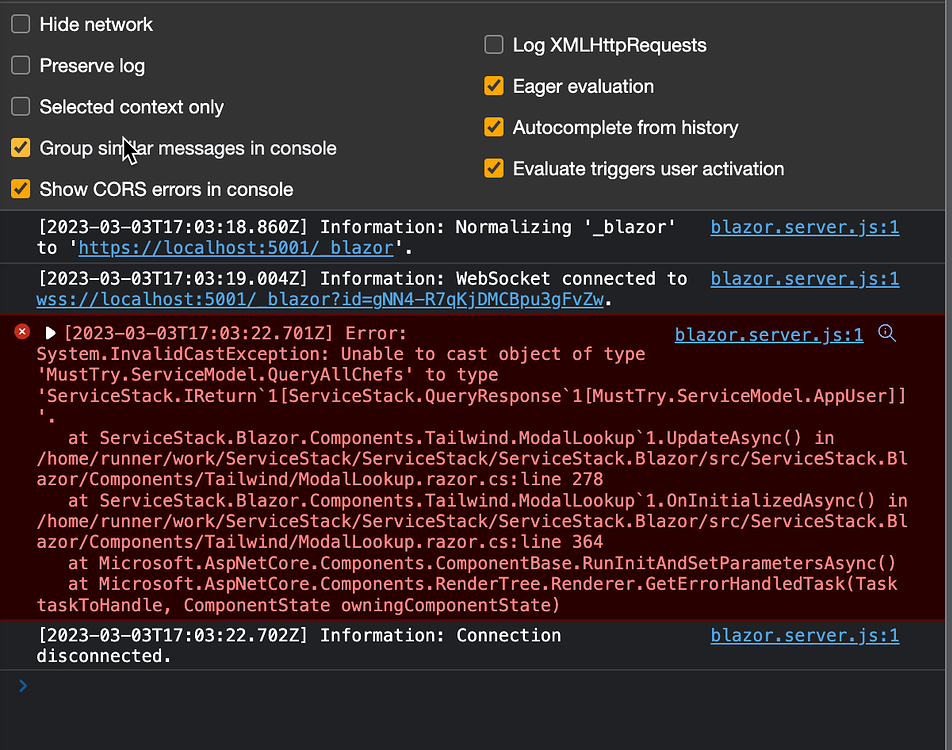
Task: Expand the InvalidCastException error message
Action: [x=50, y=333]
